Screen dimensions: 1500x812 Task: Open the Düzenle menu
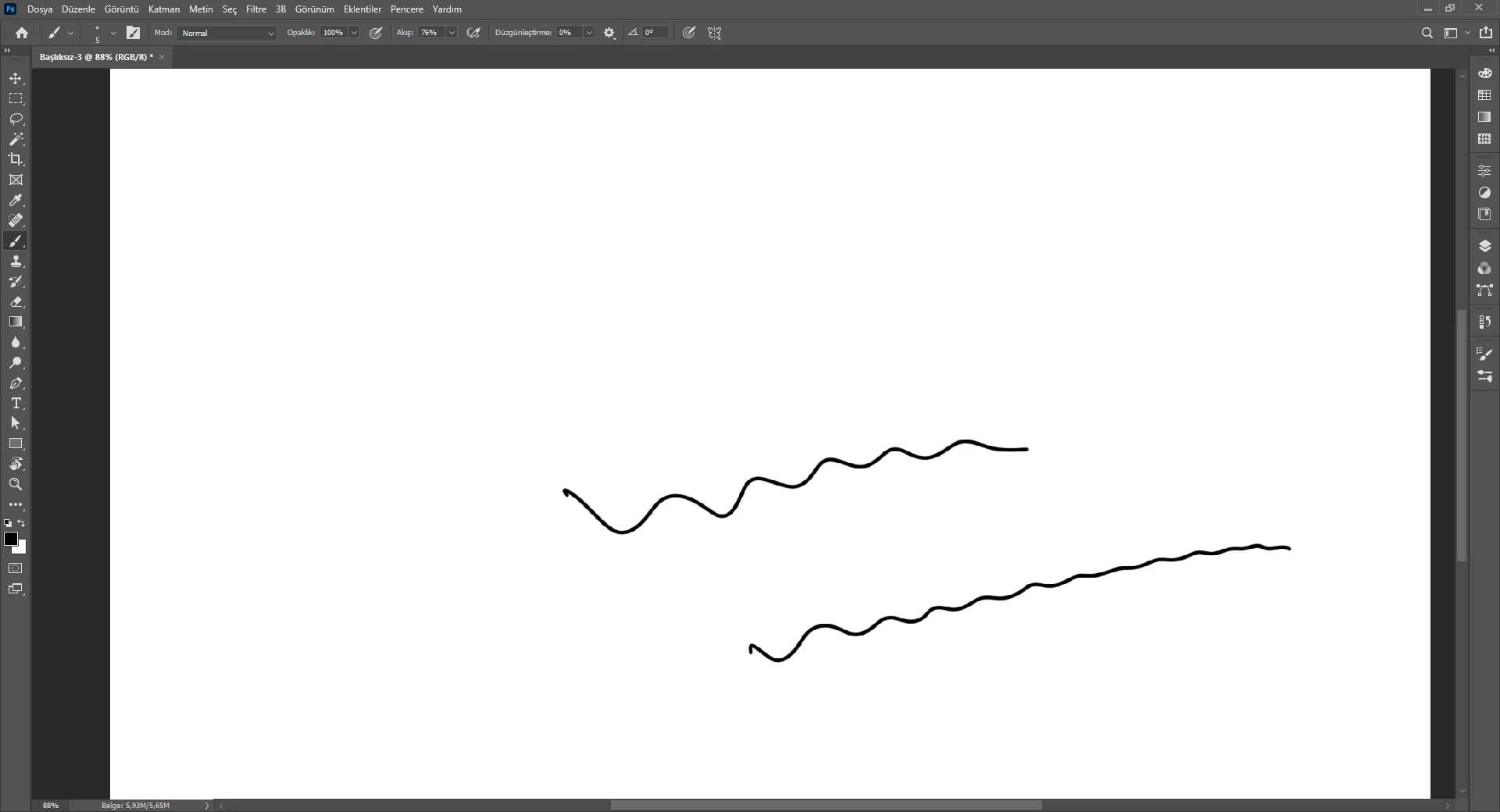78,9
